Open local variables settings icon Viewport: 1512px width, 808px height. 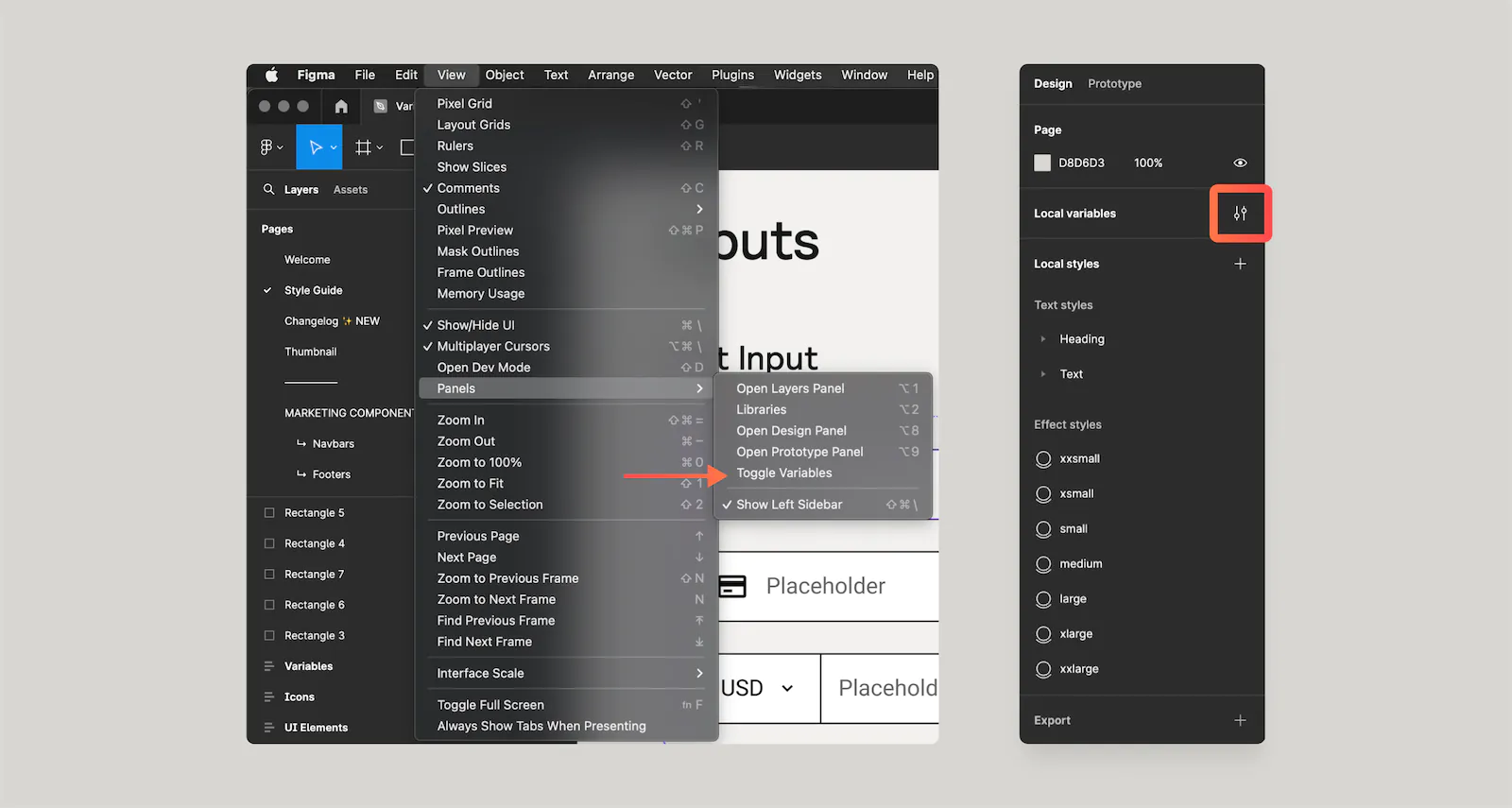[1240, 214]
